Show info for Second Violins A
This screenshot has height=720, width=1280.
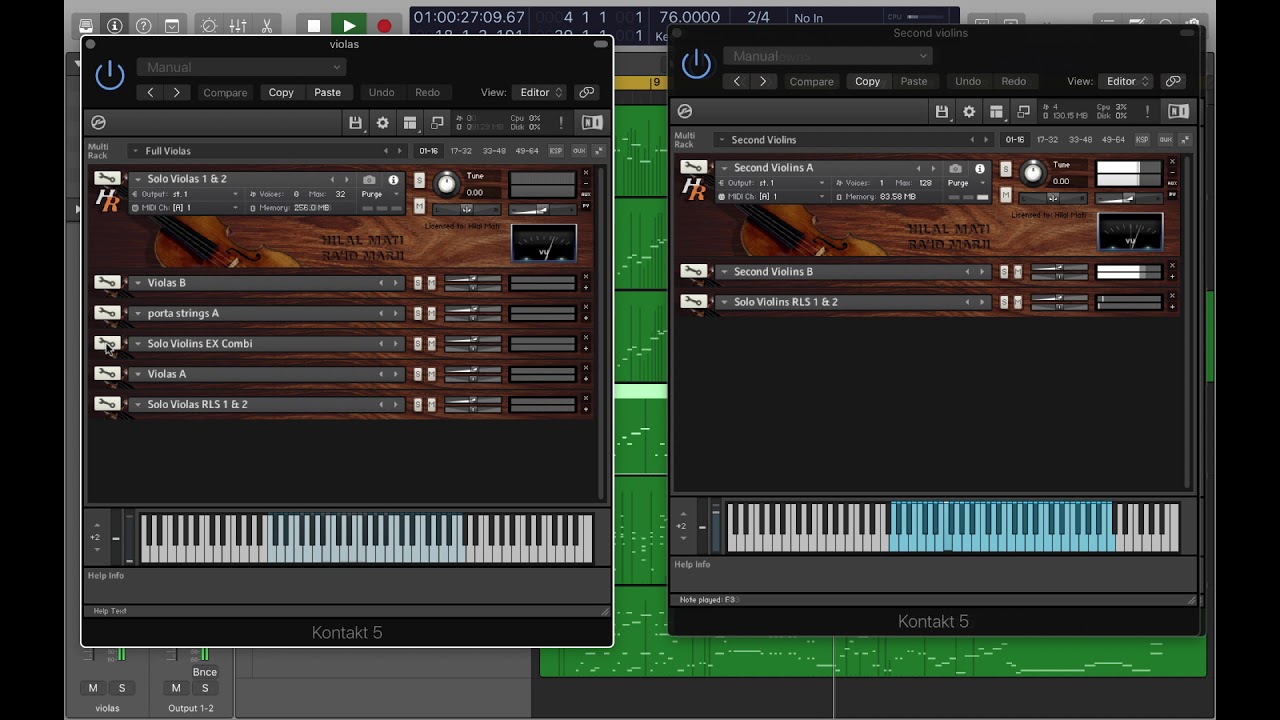(979, 169)
